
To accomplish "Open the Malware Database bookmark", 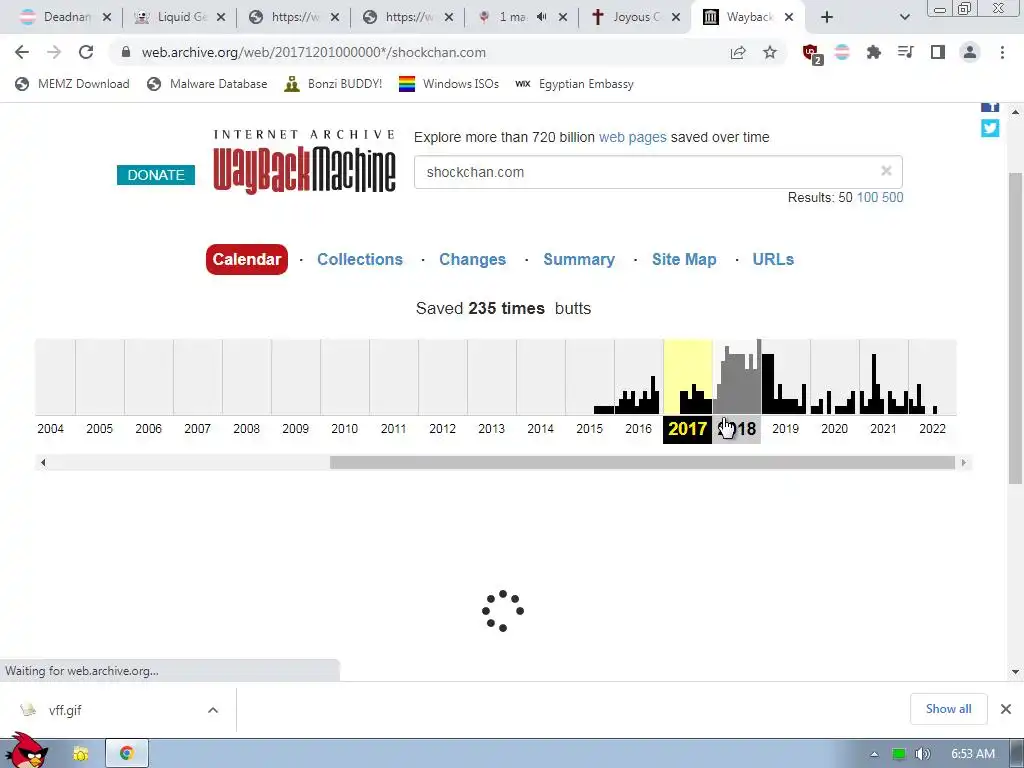I will tap(207, 84).
